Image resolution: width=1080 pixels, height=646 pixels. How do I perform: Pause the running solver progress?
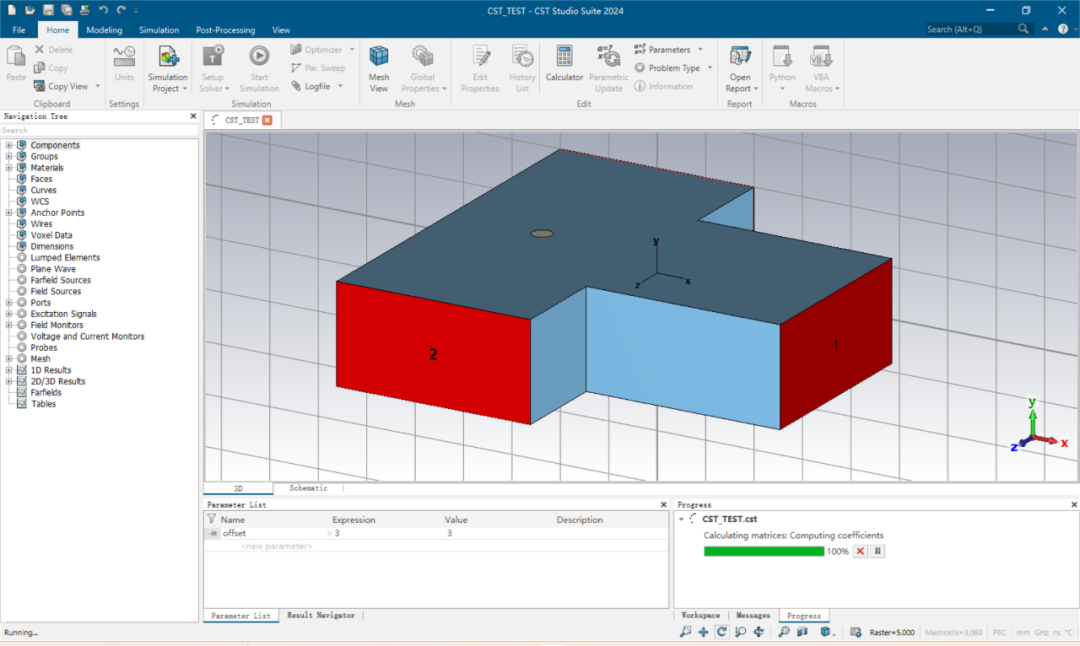click(878, 551)
